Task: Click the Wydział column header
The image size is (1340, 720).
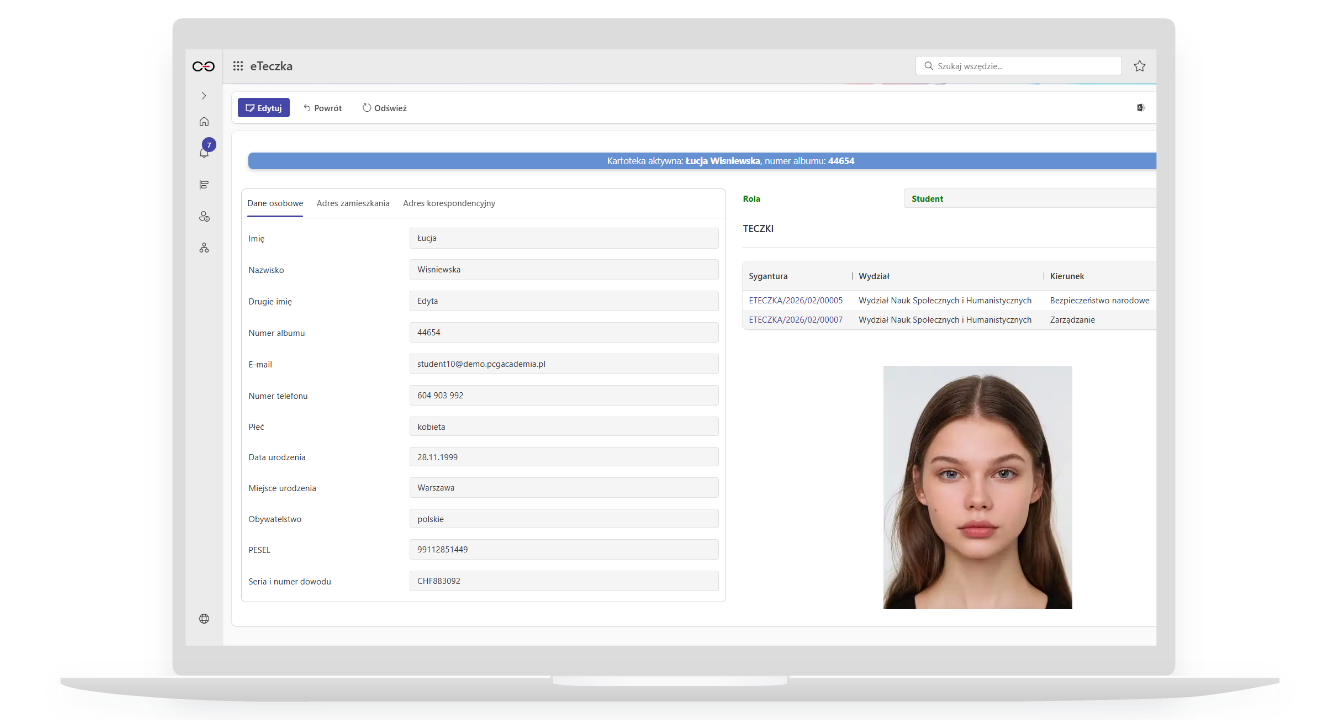Action: pyautogui.click(x=874, y=276)
